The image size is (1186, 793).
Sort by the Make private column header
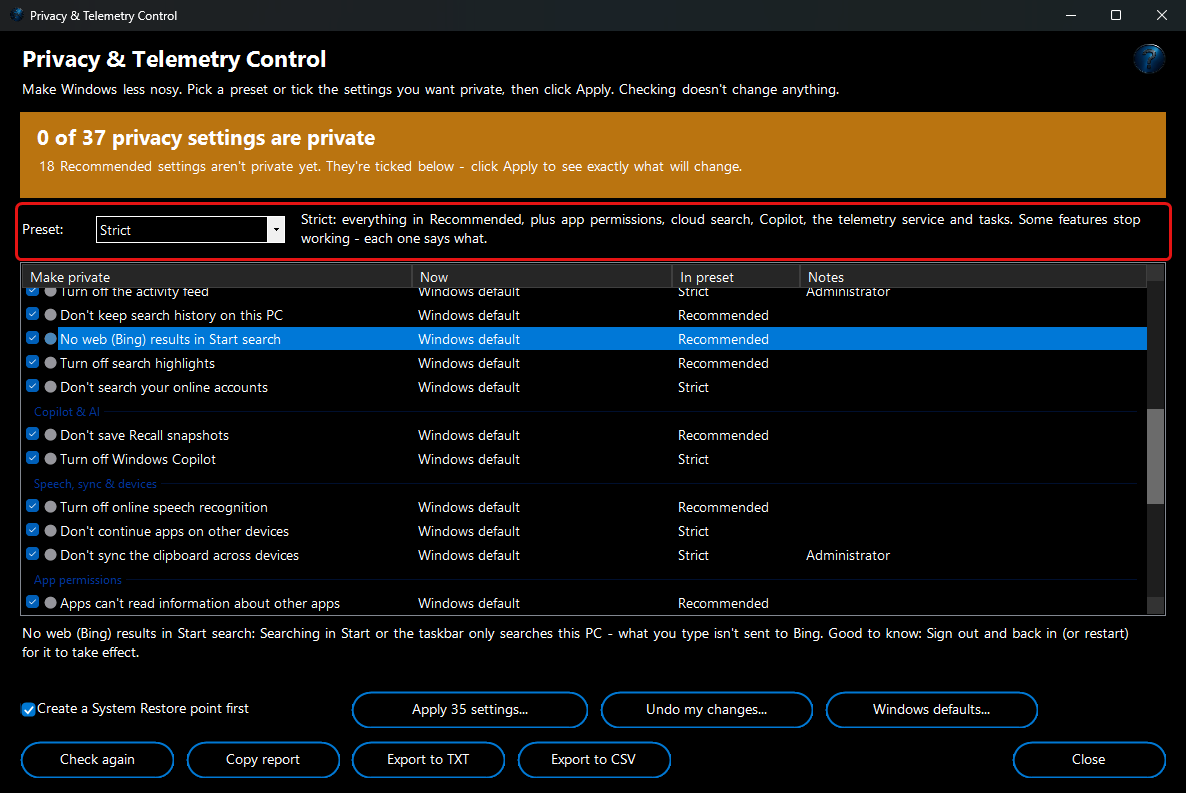point(216,277)
